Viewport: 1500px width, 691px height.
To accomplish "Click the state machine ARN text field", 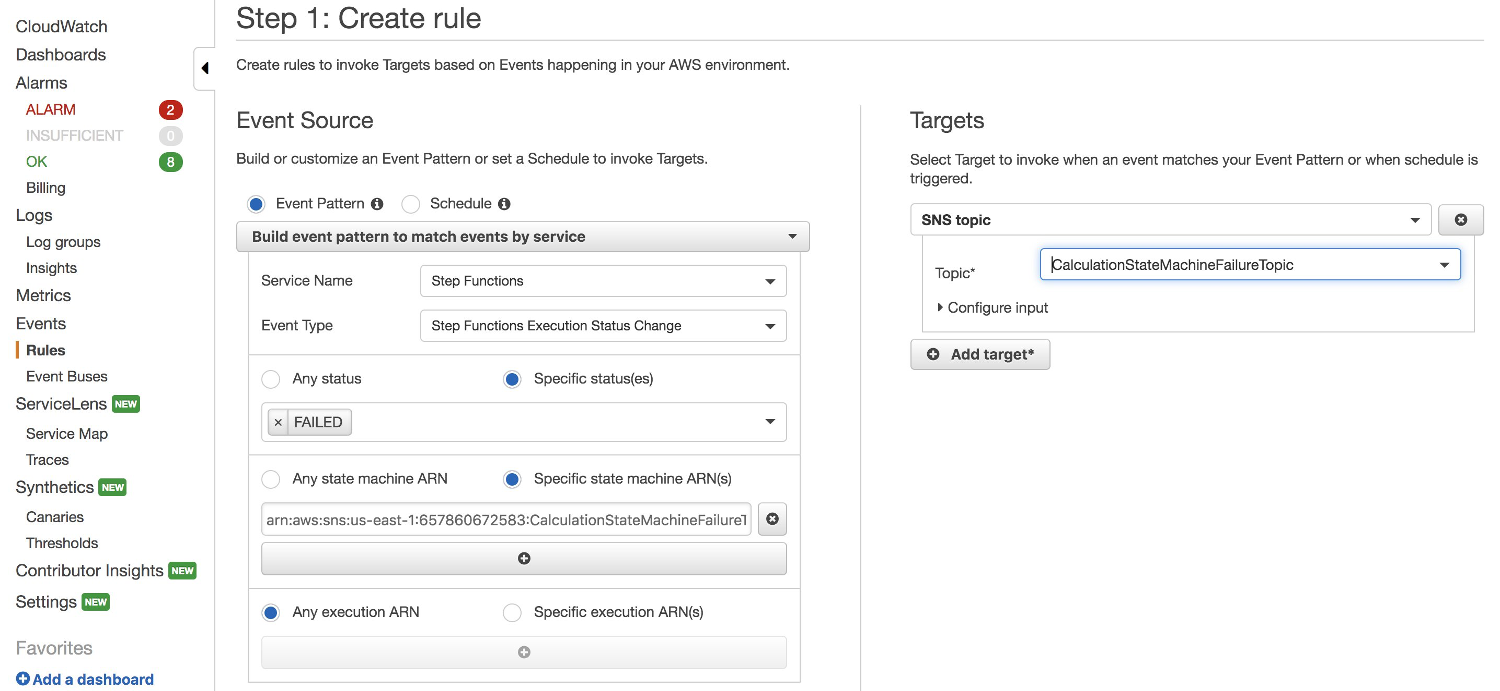I will (x=506, y=520).
